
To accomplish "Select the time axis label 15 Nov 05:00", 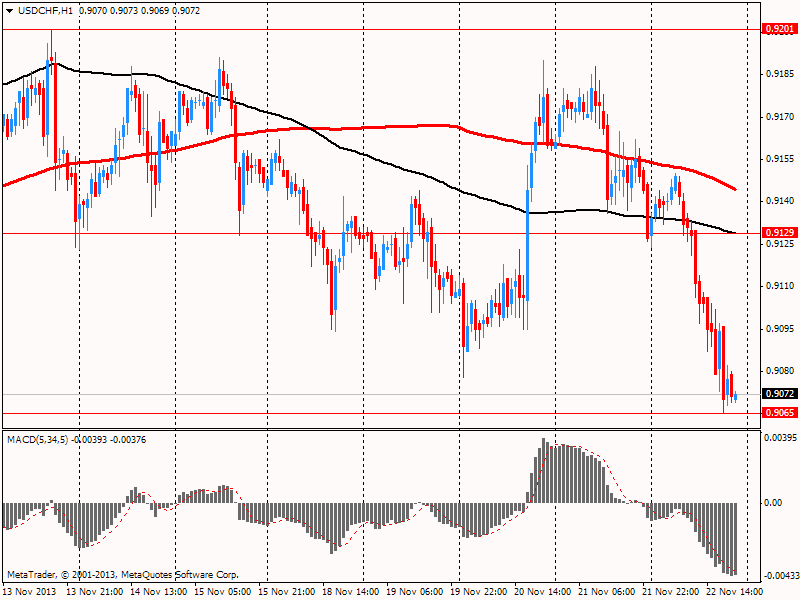I will [x=222, y=592].
